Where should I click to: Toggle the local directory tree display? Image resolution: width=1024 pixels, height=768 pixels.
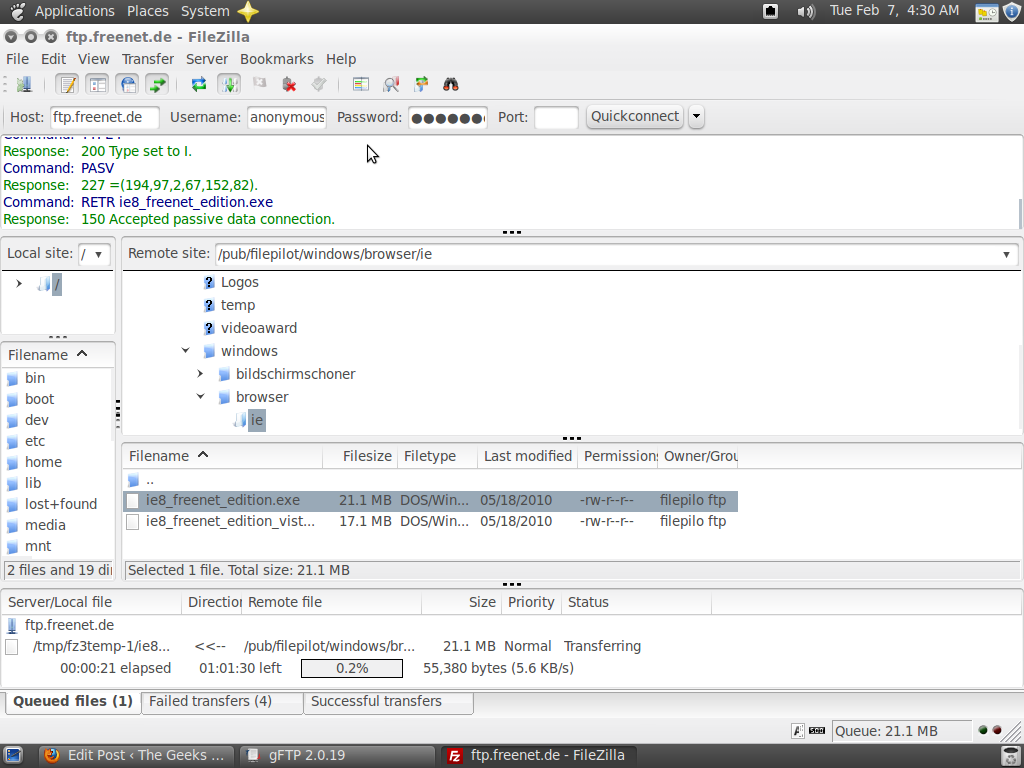(97, 84)
